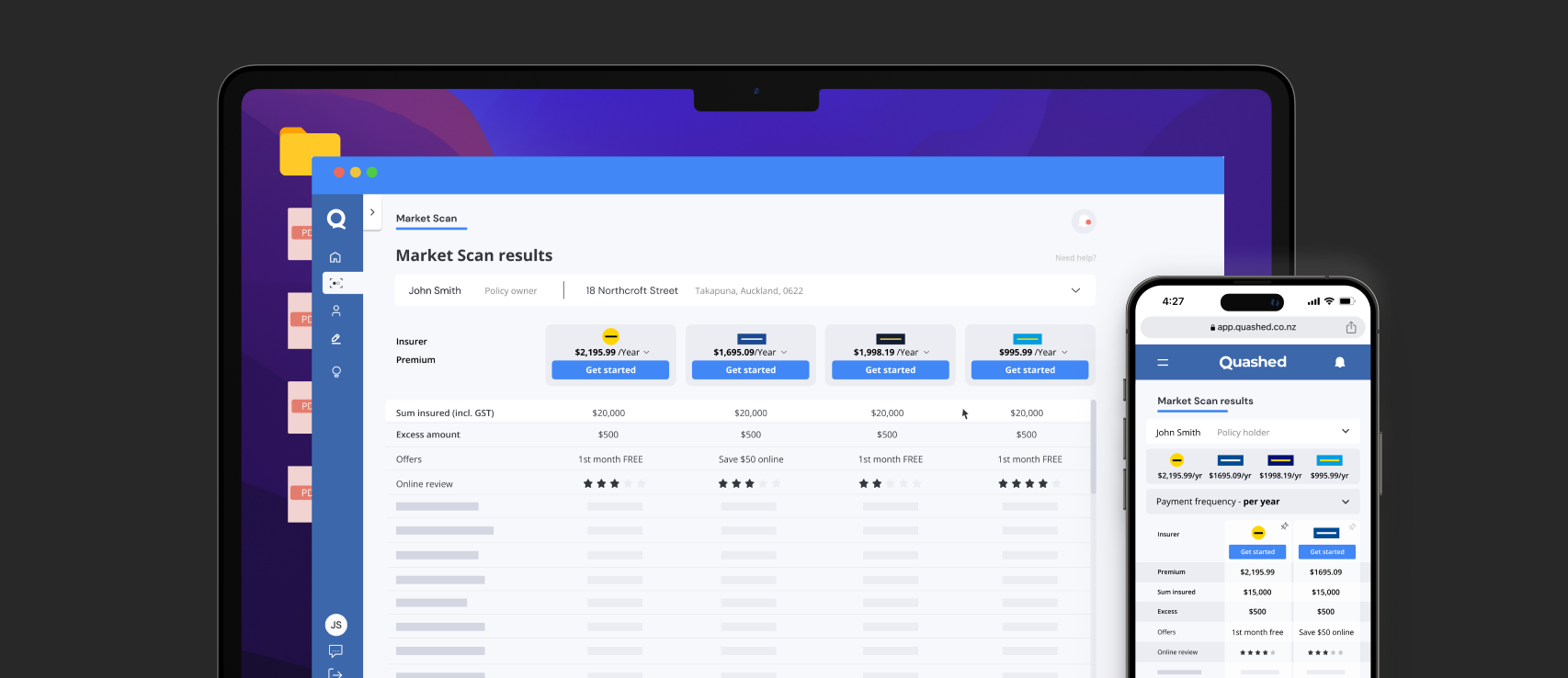
Task: Click the insurer logo above $1,695.09
Action: click(x=751, y=339)
